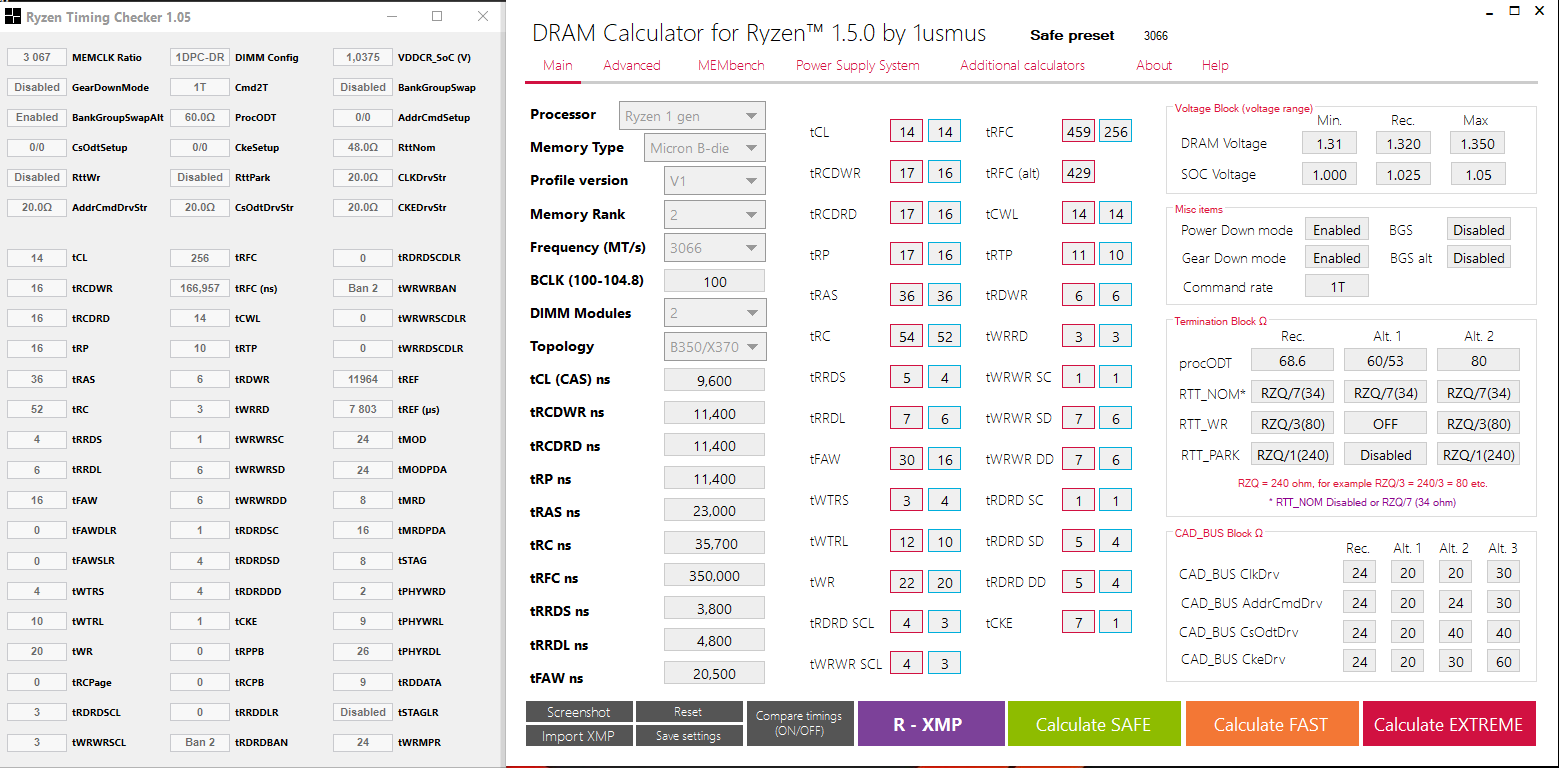Click the RTT_WR Alt. 1 OFF value
1559x768 pixels.
tap(1385, 423)
